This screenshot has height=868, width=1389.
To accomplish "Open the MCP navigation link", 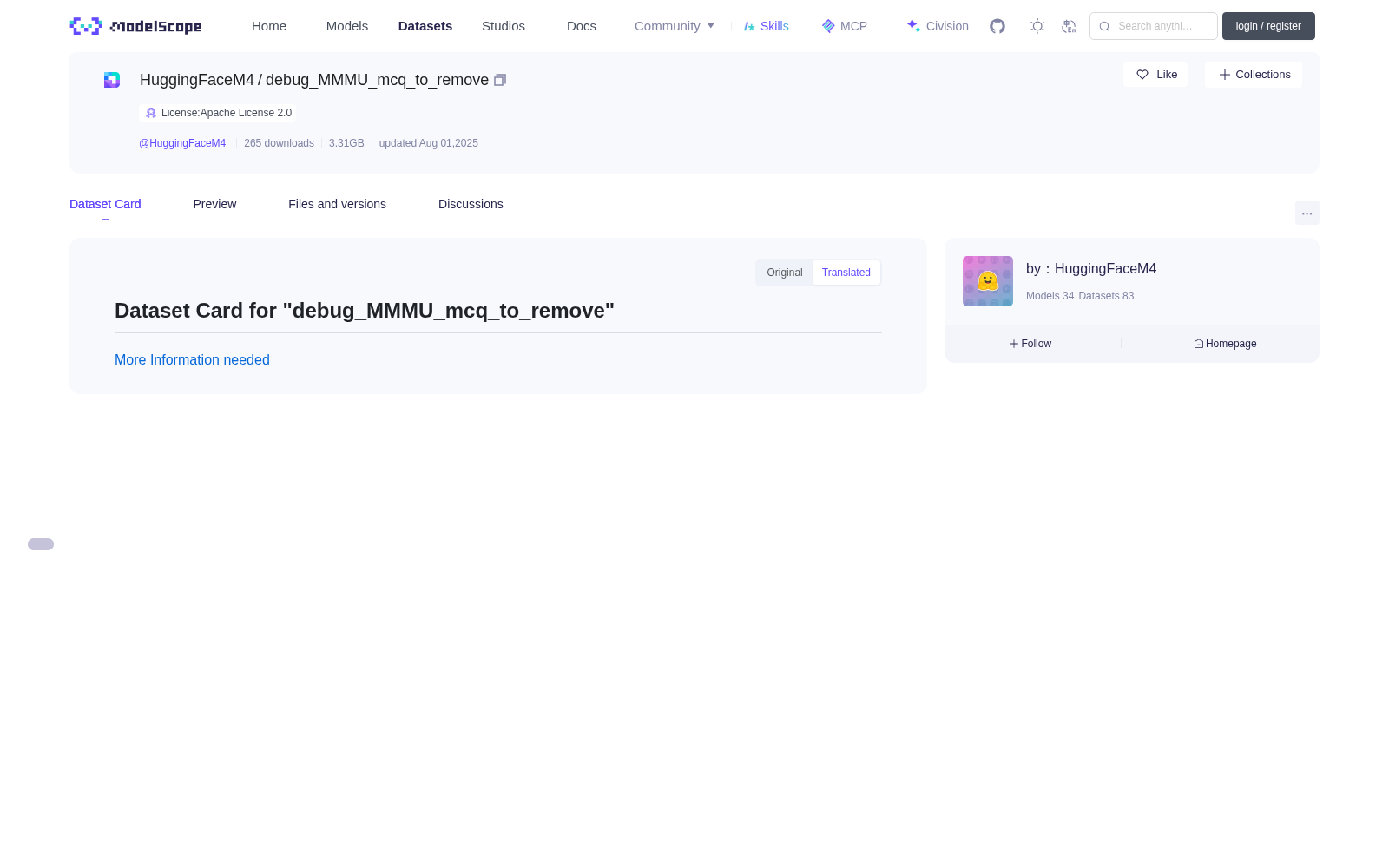I will click(845, 26).
